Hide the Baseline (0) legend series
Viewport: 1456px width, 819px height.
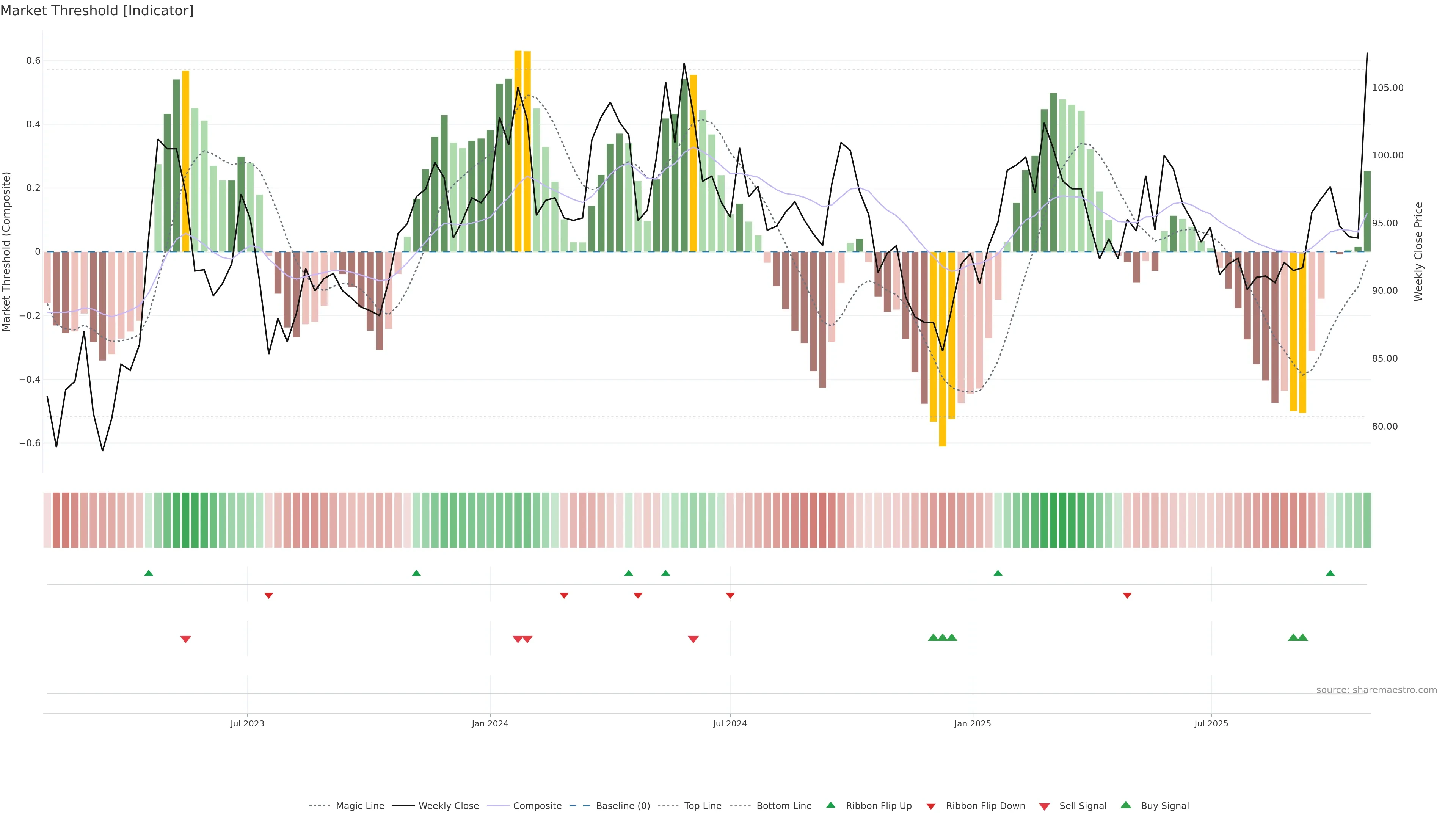622,806
